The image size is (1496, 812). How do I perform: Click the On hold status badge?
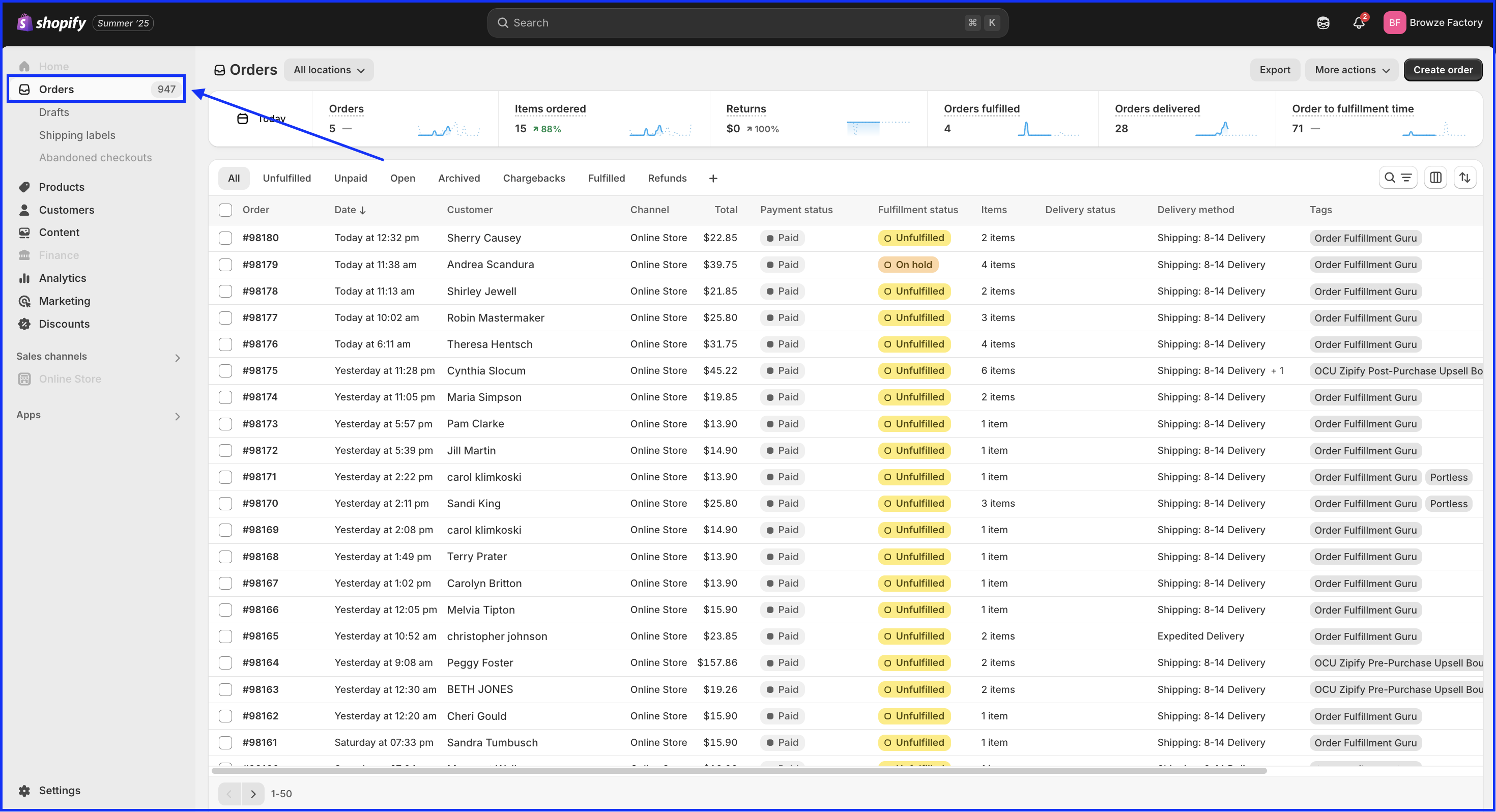908,265
